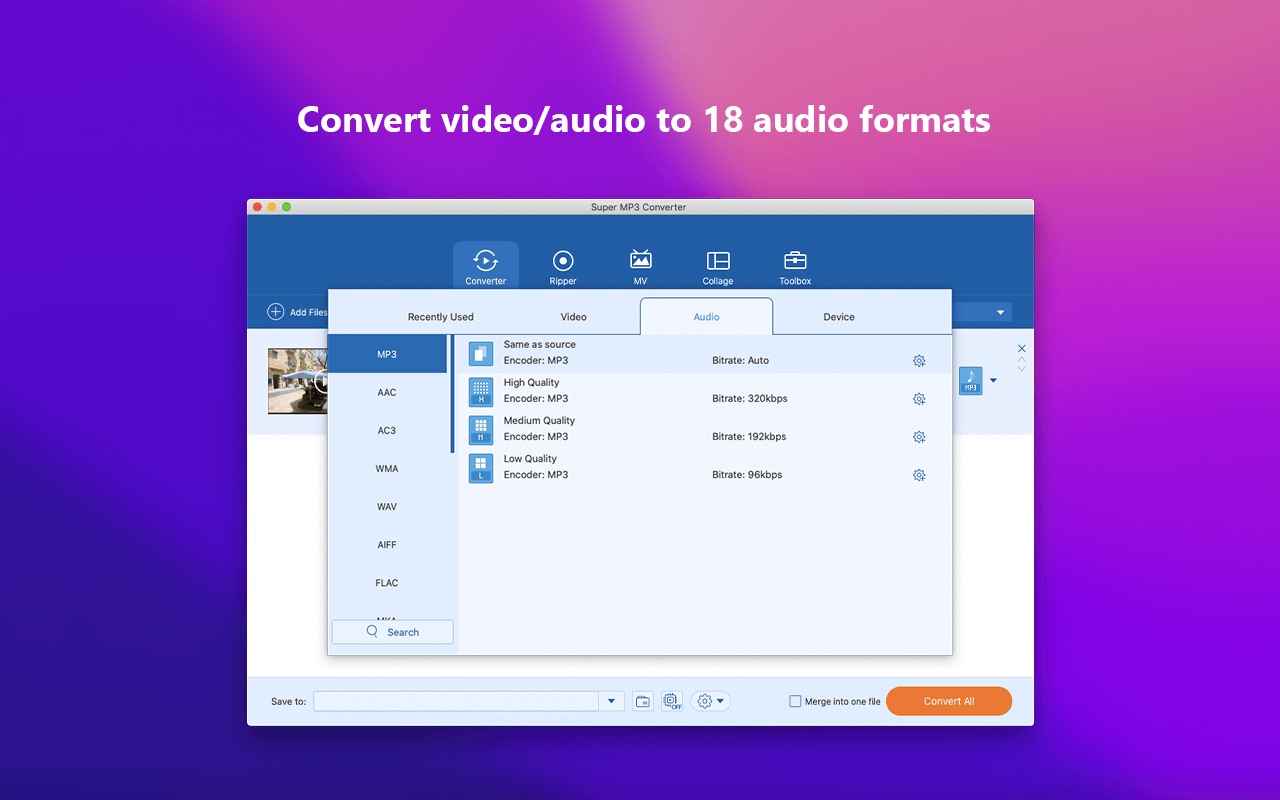This screenshot has width=1280, height=800.
Task: Click the Save to path field
Action: (457, 702)
